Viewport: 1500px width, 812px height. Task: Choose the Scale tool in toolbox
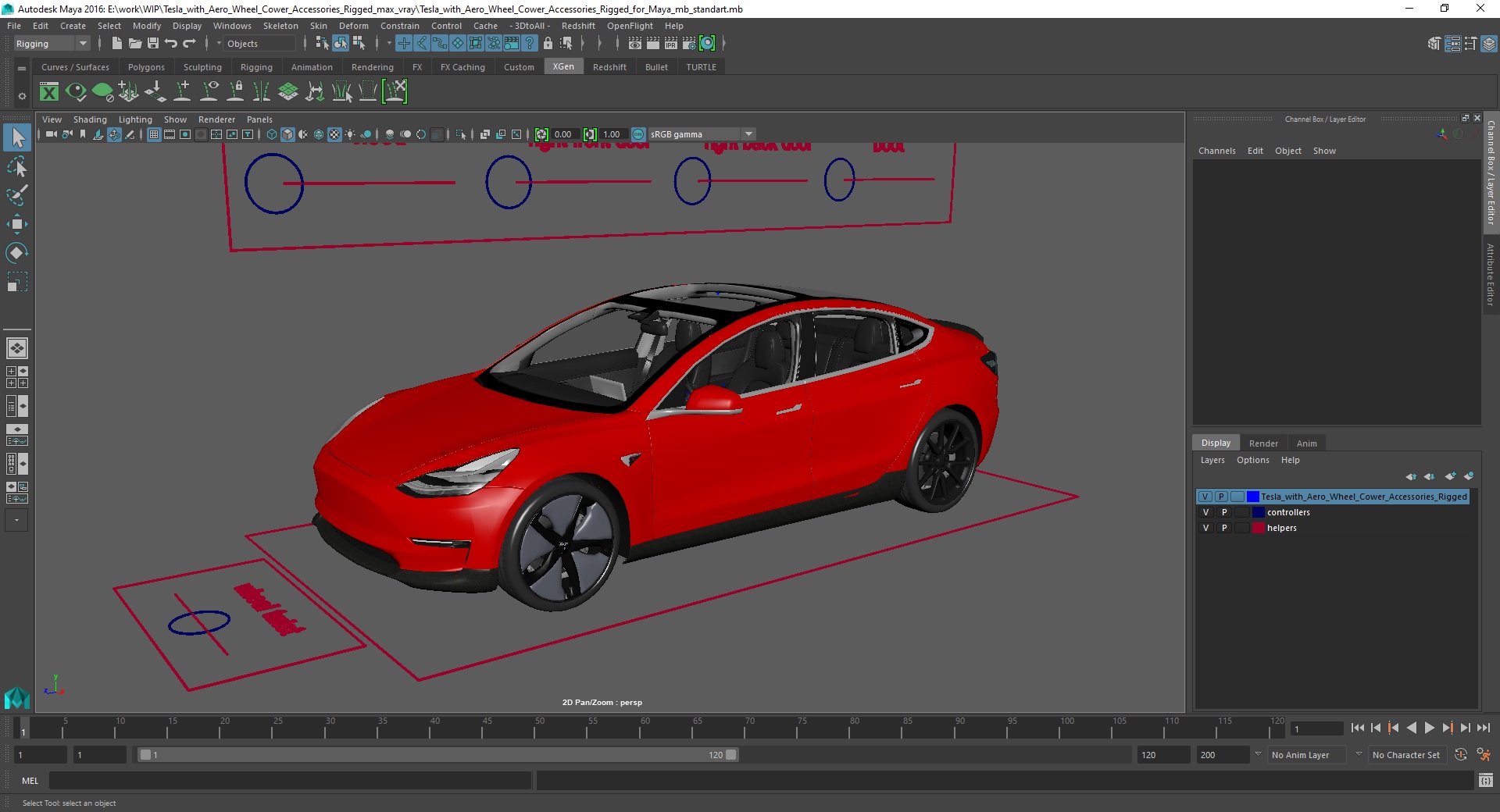17,281
